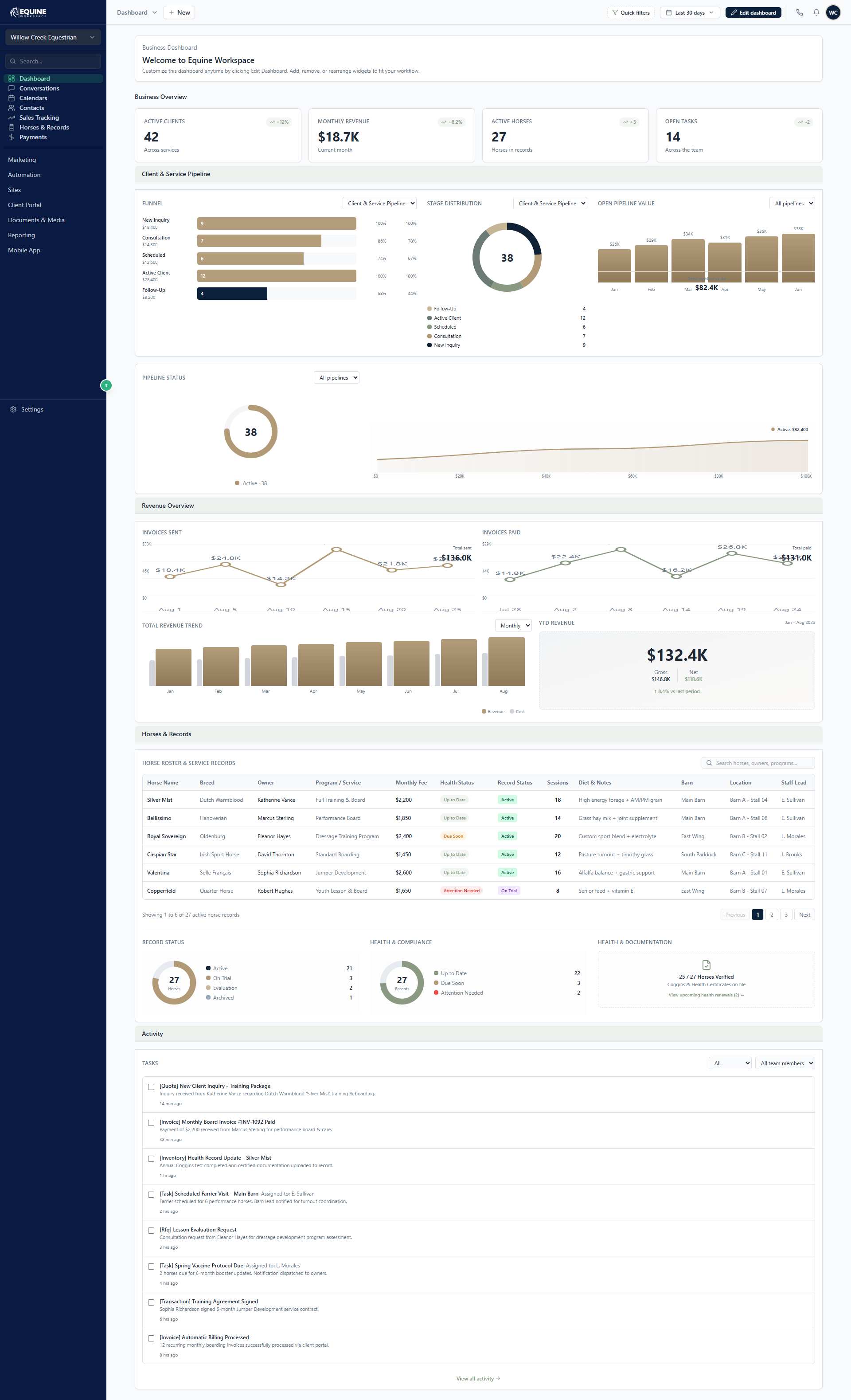Click the Equine Workspace logo
This screenshot has height=1400, width=851.
click(x=28, y=12)
